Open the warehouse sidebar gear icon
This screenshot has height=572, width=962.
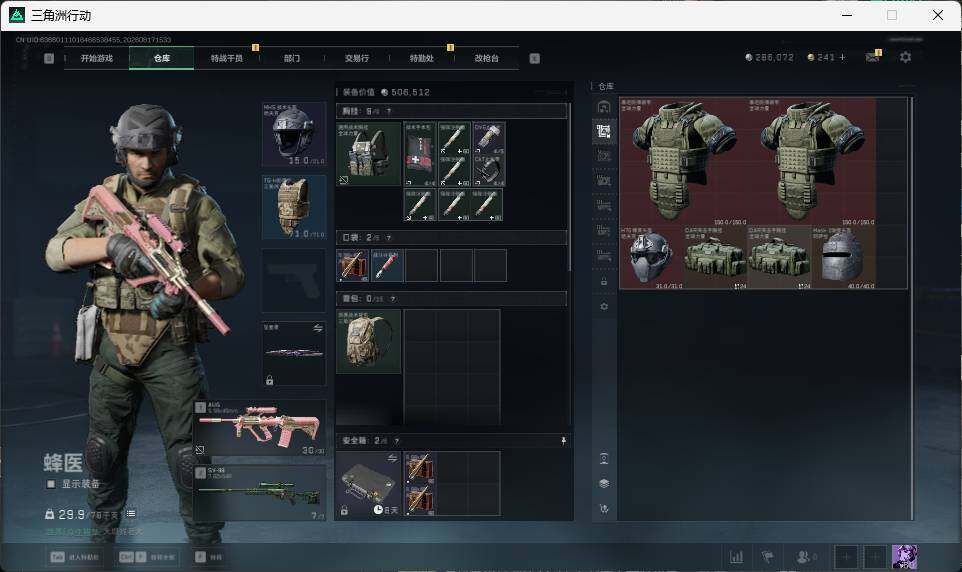(x=604, y=306)
